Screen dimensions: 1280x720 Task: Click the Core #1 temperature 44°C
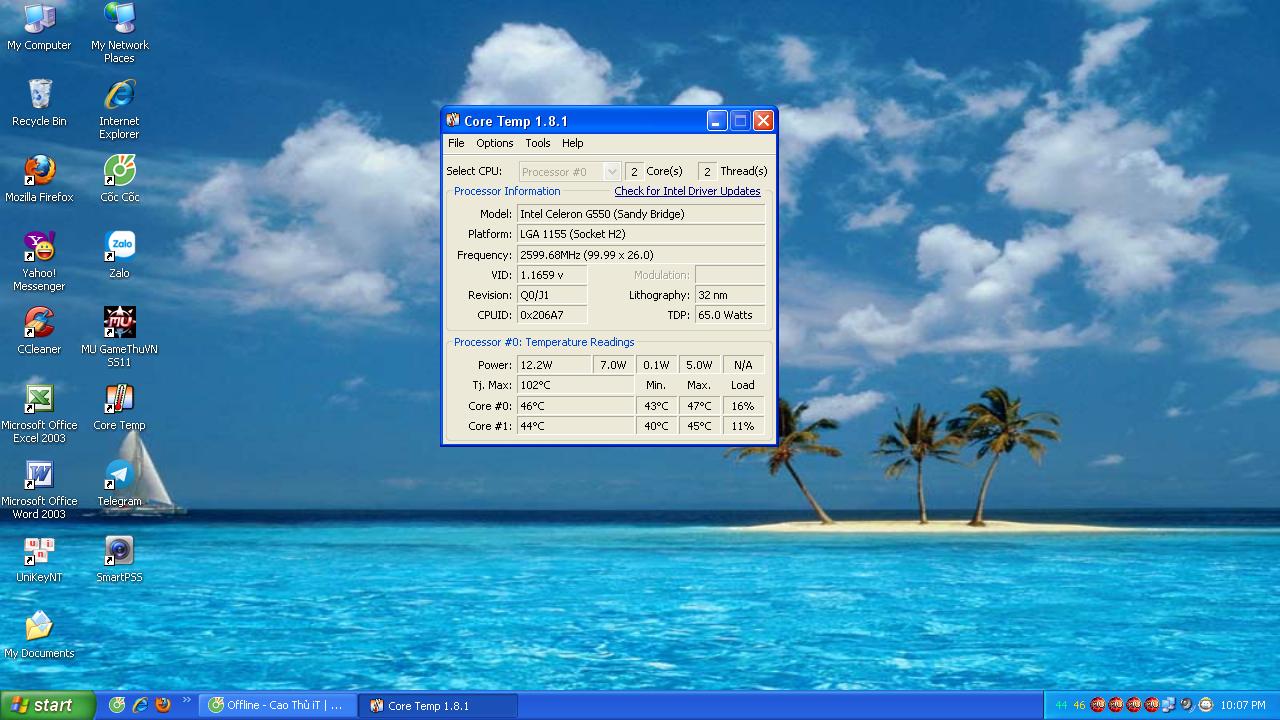pyautogui.click(x=575, y=426)
